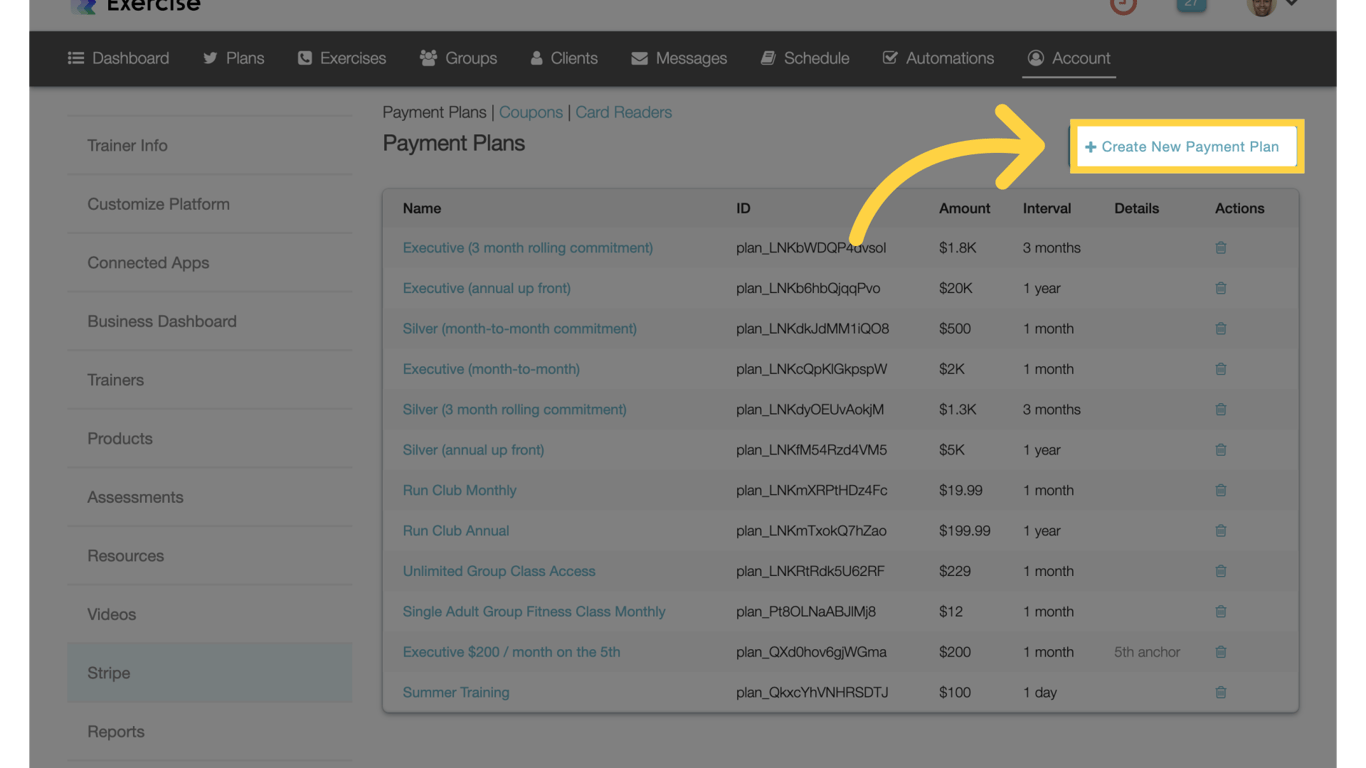Open notifications via the 27 badge
This screenshot has height=768, width=1366.
pyautogui.click(x=1191, y=3)
